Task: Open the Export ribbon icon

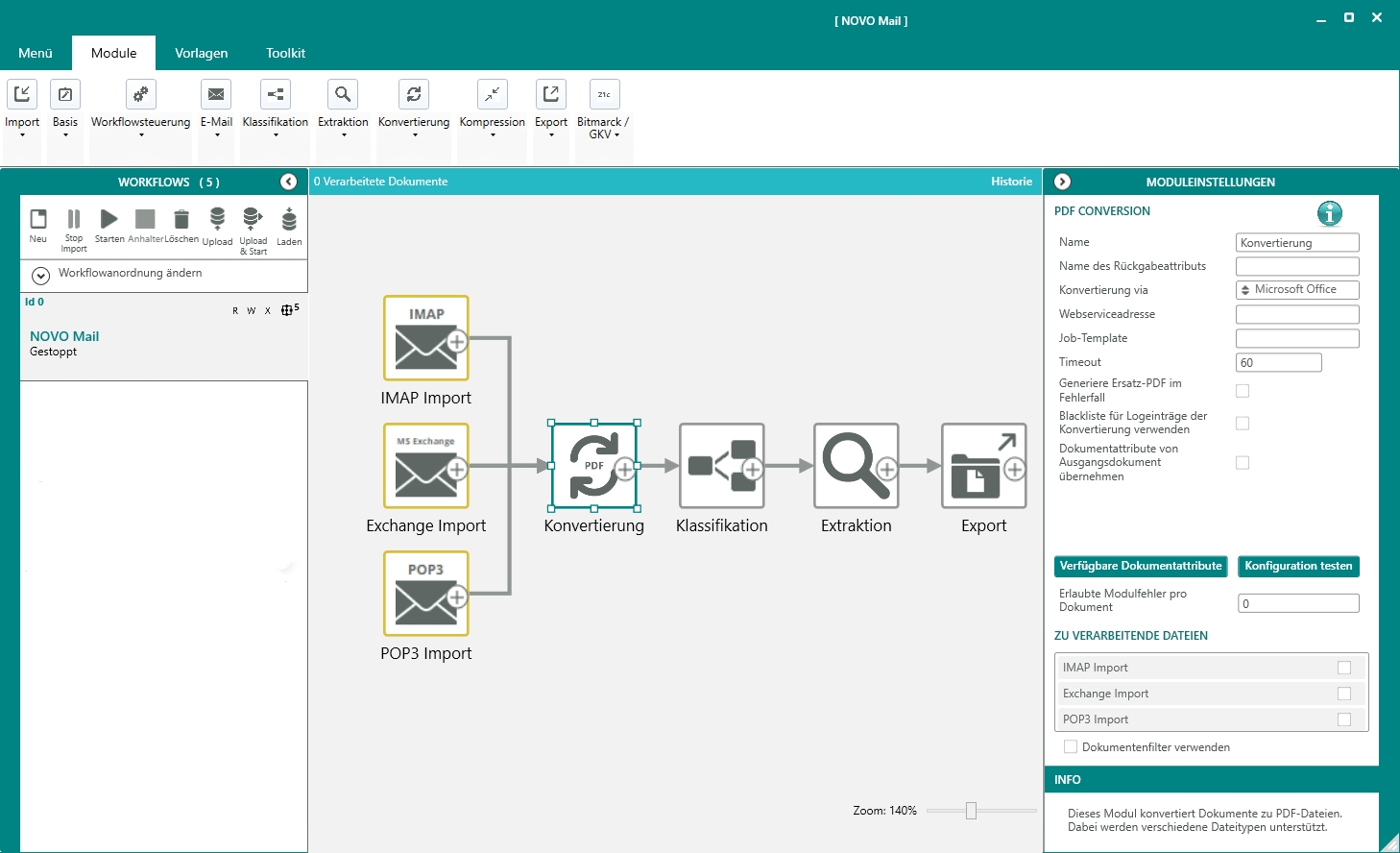Action: point(551,94)
